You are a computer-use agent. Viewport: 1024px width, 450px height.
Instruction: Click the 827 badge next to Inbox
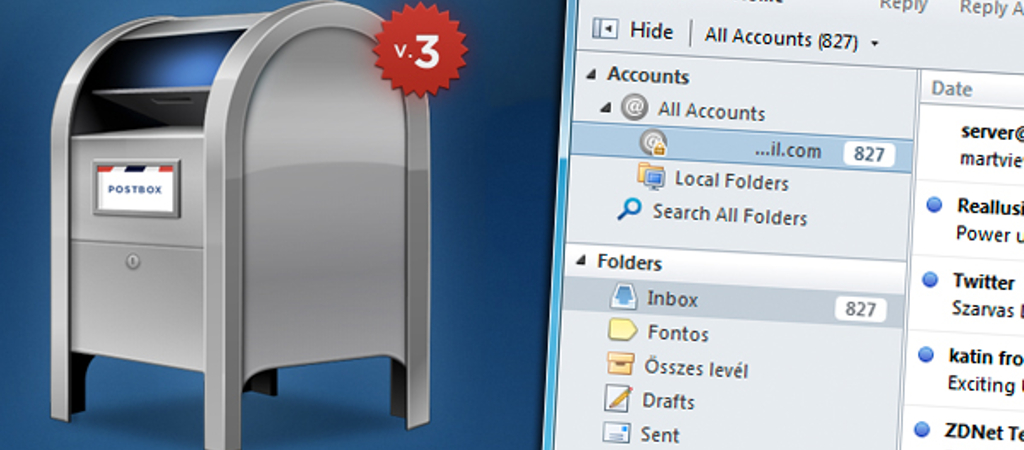point(859,308)
